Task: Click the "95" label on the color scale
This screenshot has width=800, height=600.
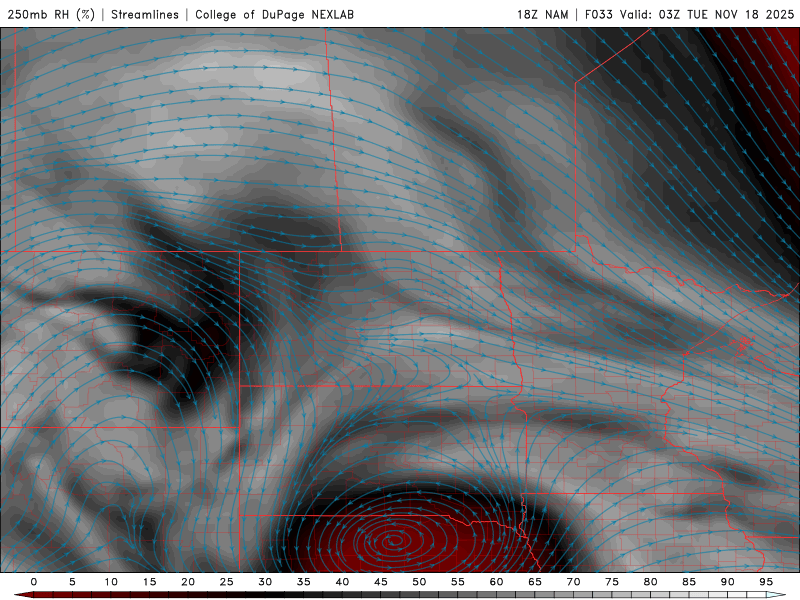Action: pos(766,582)
